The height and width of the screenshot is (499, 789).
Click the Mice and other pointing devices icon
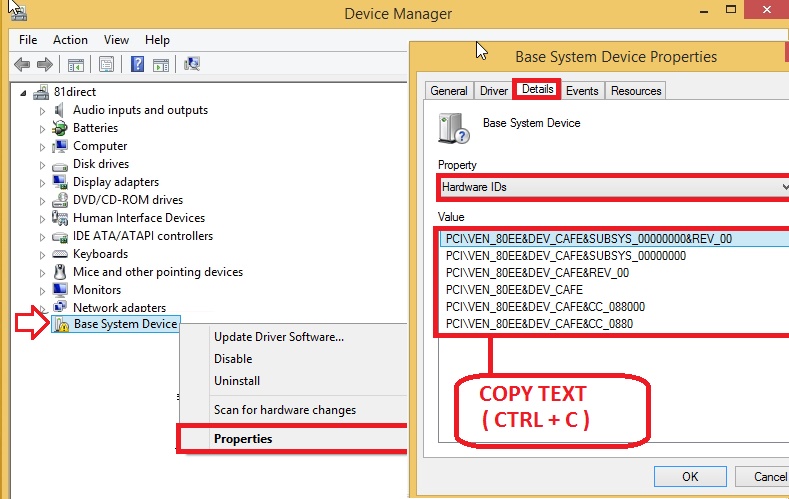60,272
